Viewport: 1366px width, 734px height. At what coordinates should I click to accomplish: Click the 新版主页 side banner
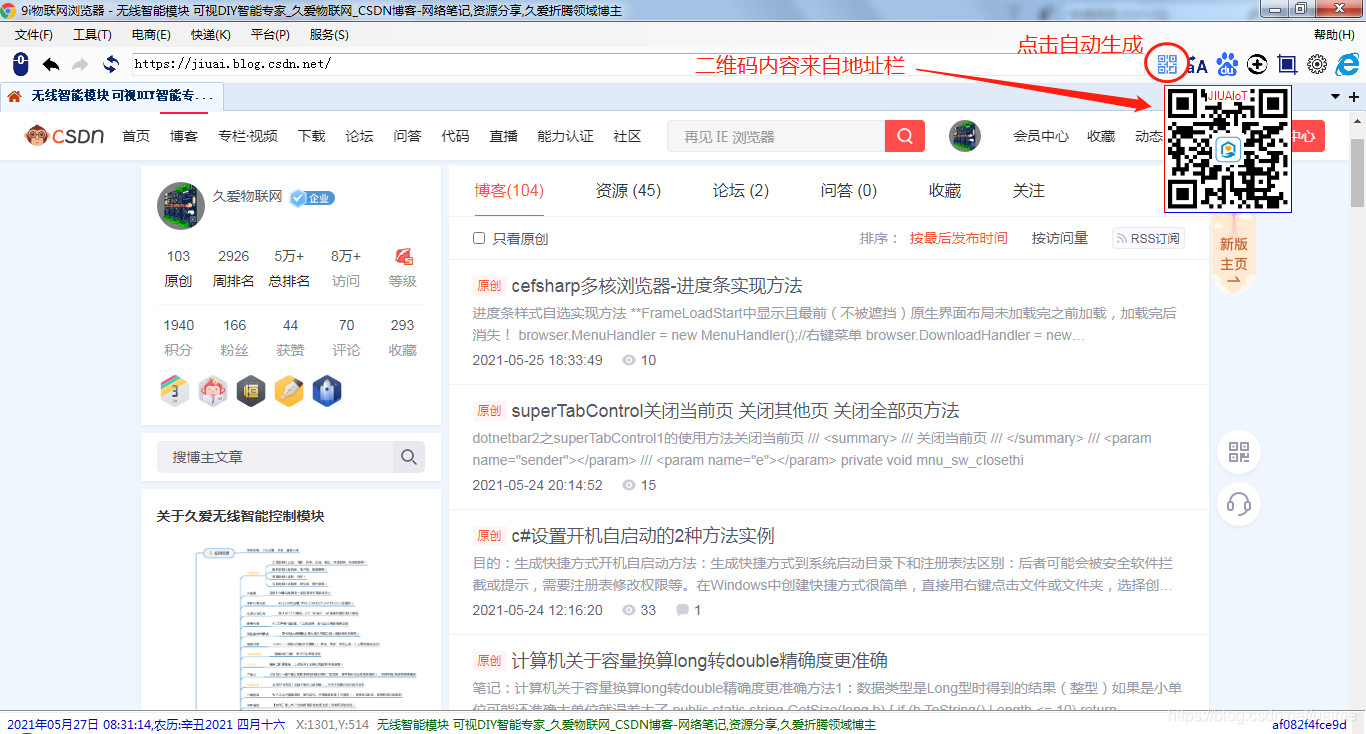[1234, 254]
